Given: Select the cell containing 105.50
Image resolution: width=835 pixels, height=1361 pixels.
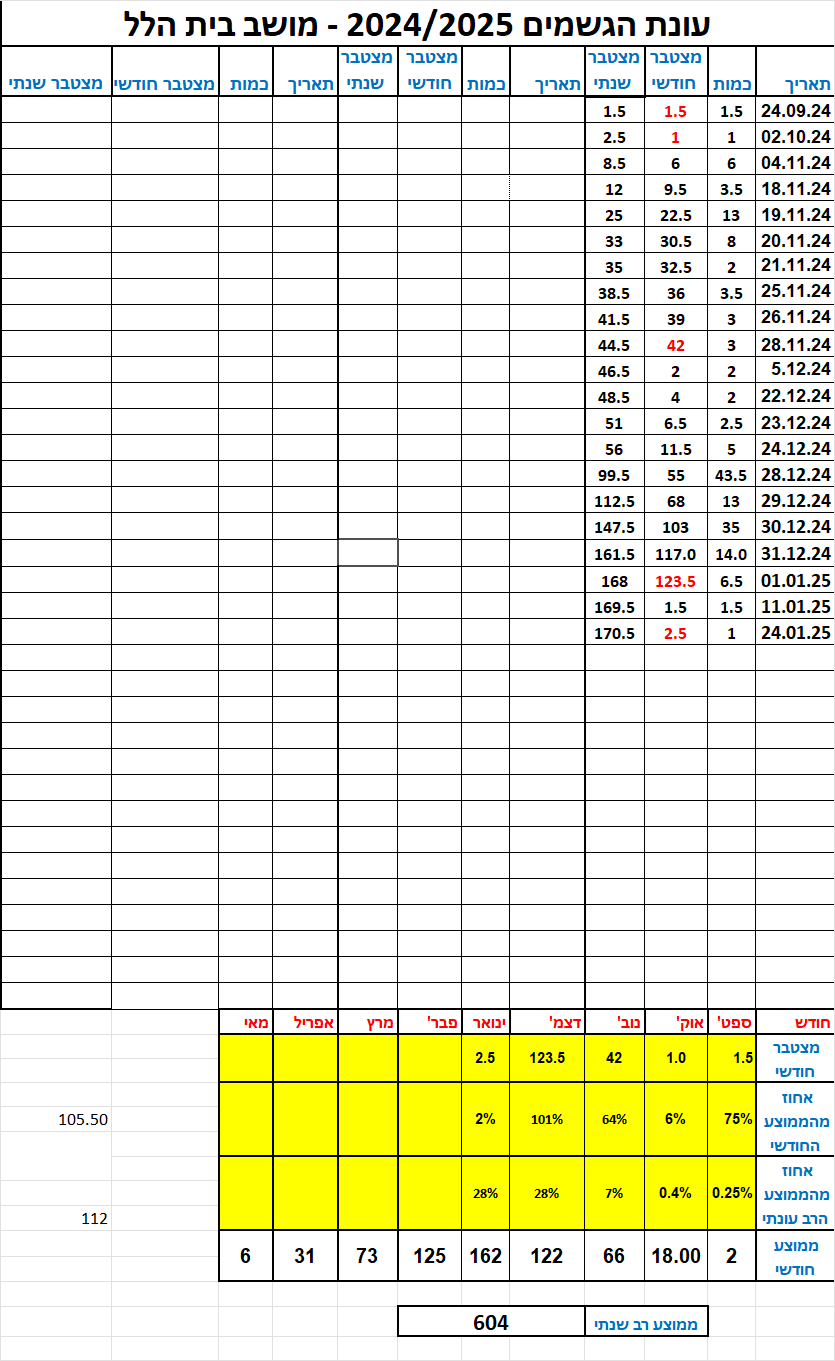Looking at the screenshot, I should coord(83,1120).
